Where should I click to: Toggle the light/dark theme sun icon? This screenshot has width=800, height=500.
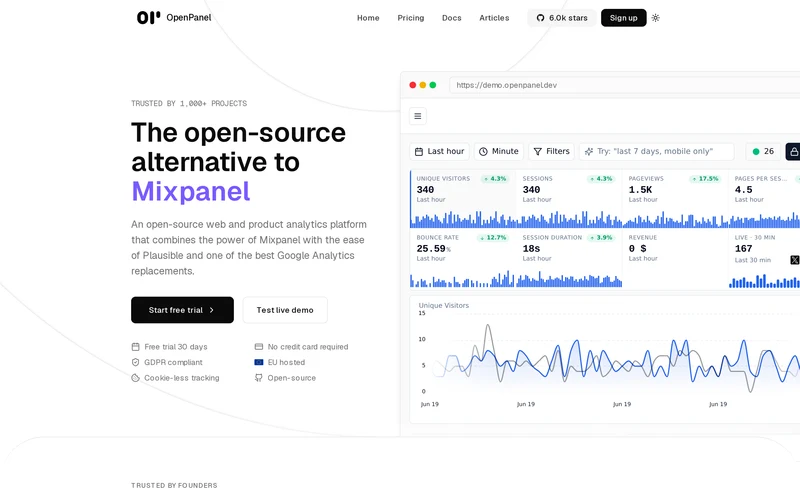pyautogui.click(x=656, y=18)
